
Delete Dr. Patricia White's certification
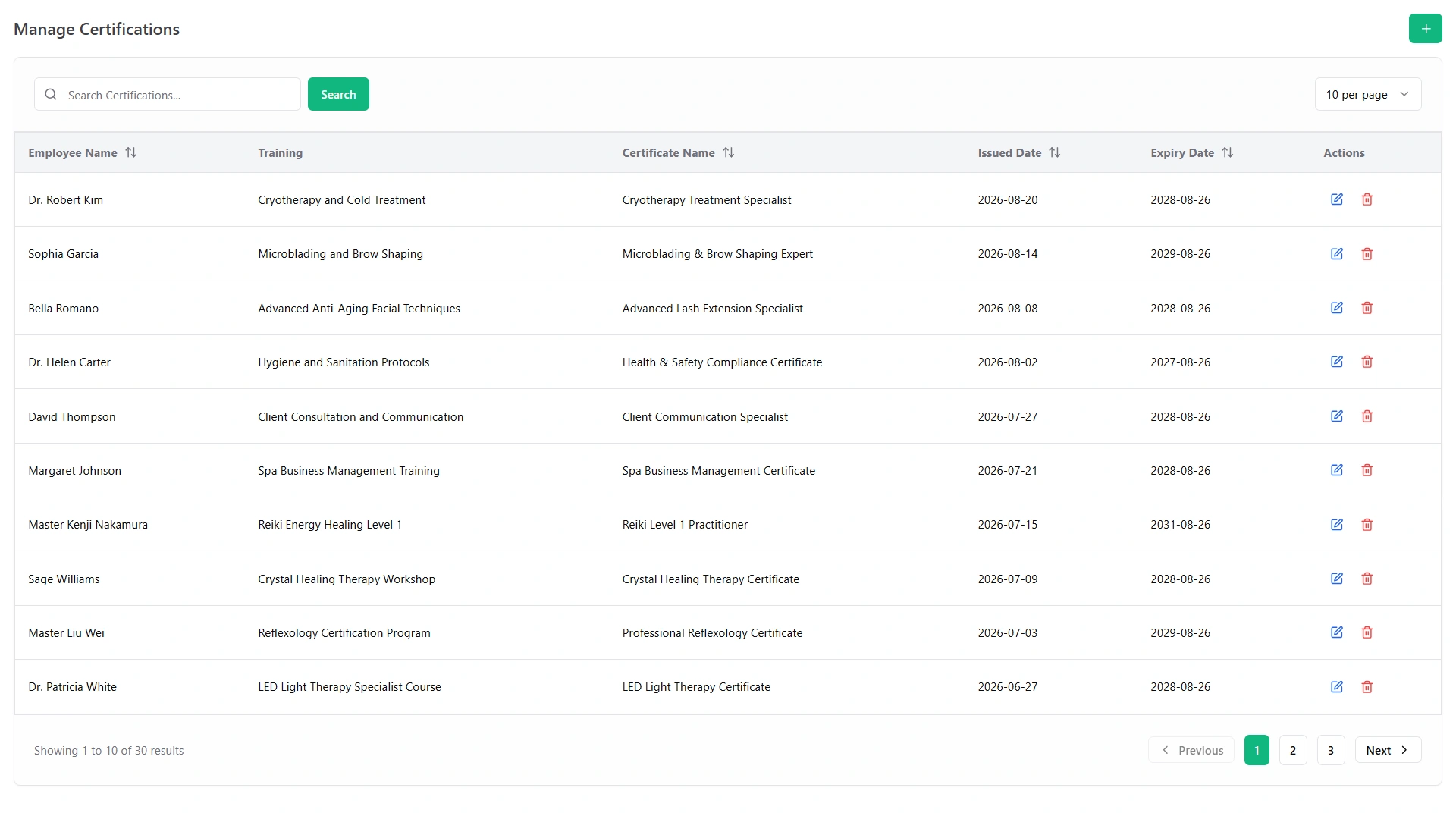click(1367, 687)
